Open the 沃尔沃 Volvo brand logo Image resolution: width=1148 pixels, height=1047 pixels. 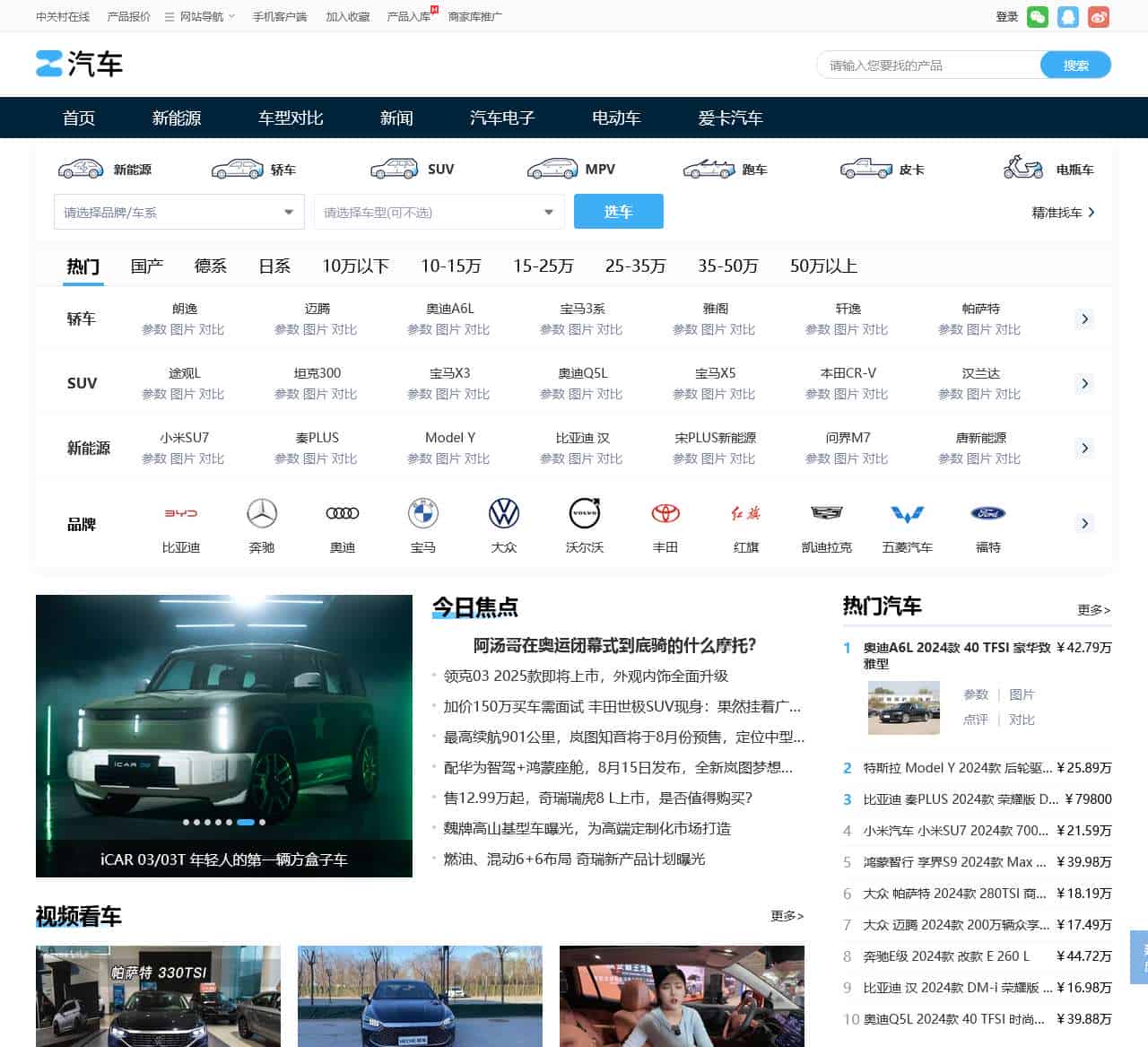(585, 513)
